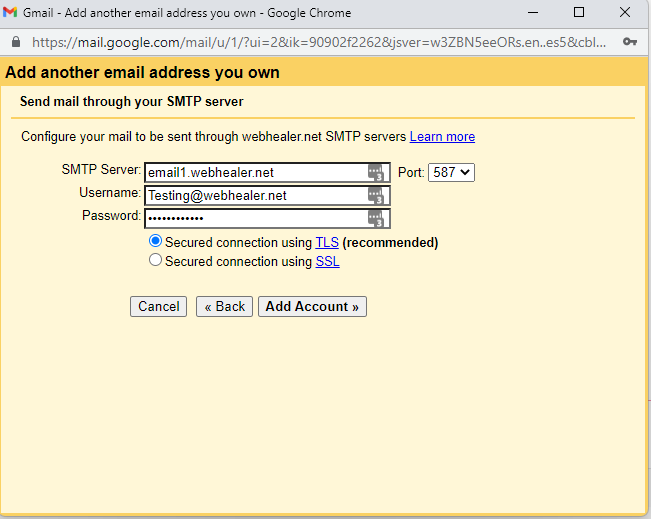Click Add Account » button
This screenshot has height=519, width=651.
click(x=312, y=306)
